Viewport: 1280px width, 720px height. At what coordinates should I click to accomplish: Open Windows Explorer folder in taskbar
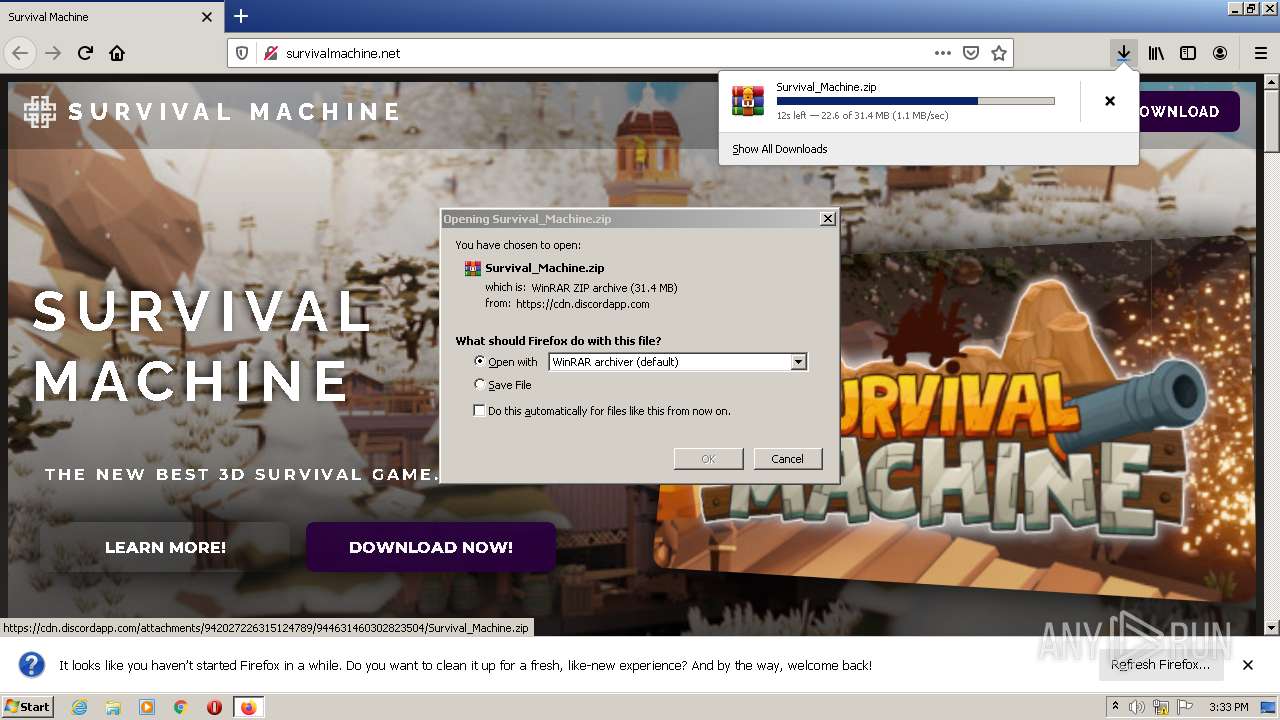[113, 707]
